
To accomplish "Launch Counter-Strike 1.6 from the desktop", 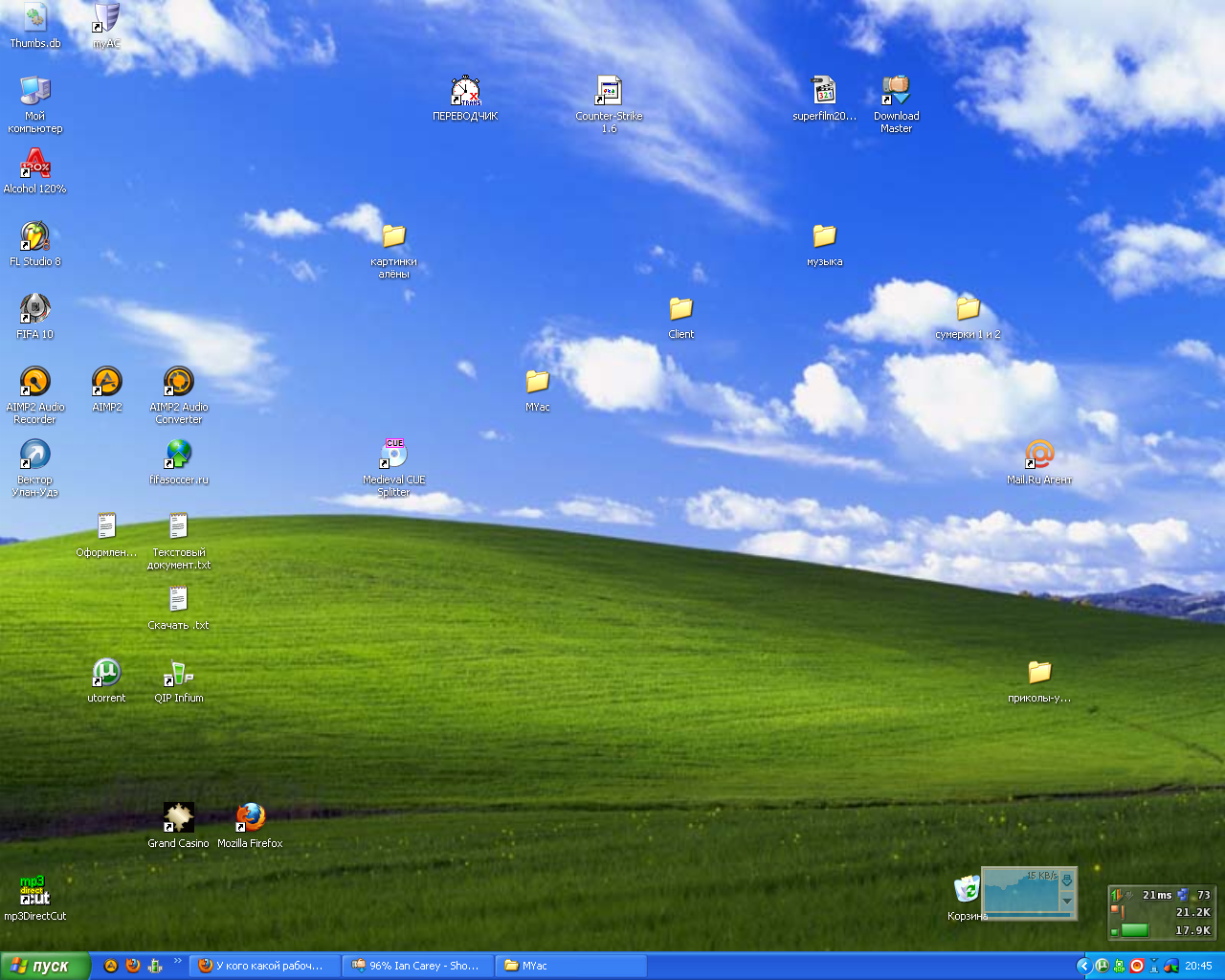I will [x=609, y=91].
